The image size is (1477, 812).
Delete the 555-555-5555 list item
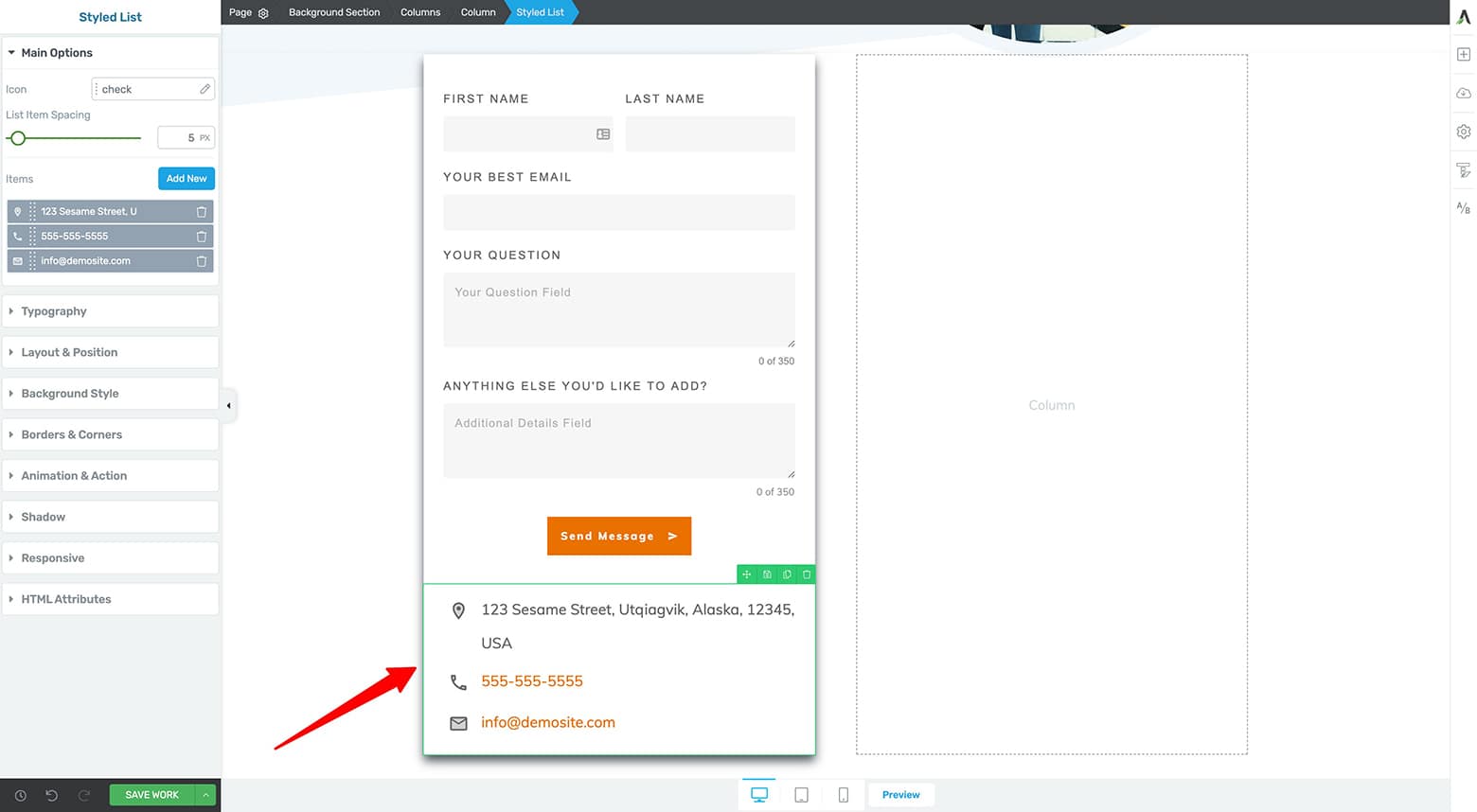pyautogui.click(x=201, y=236)
